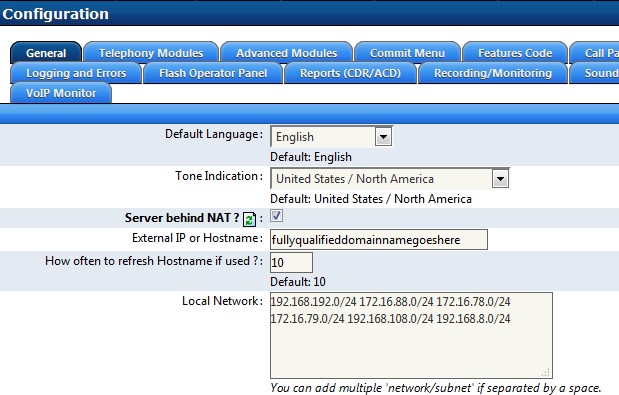Viewport: 619px width, 395px height.
Task: Click the 'Server behind NAT ?' label
Action: (182, 218)
